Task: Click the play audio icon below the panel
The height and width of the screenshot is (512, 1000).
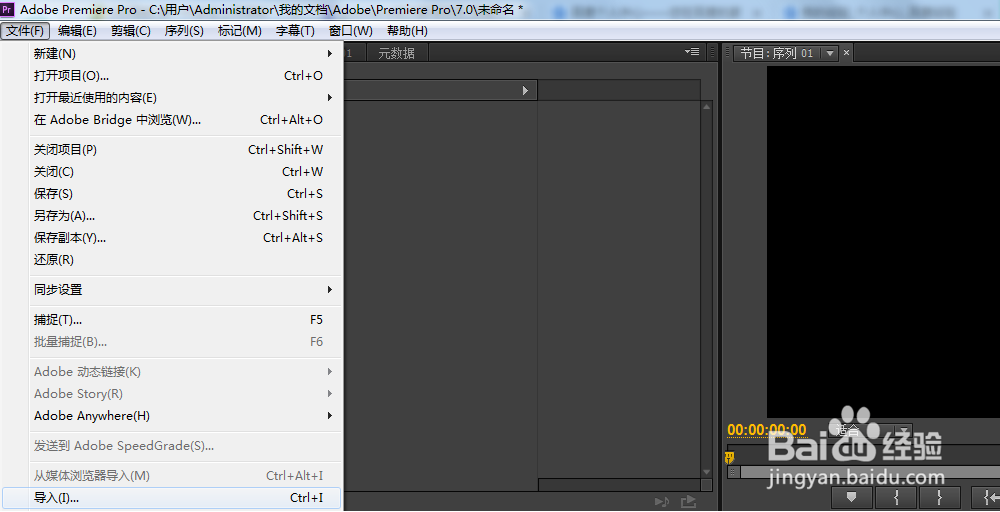Action: coord(663,502)
